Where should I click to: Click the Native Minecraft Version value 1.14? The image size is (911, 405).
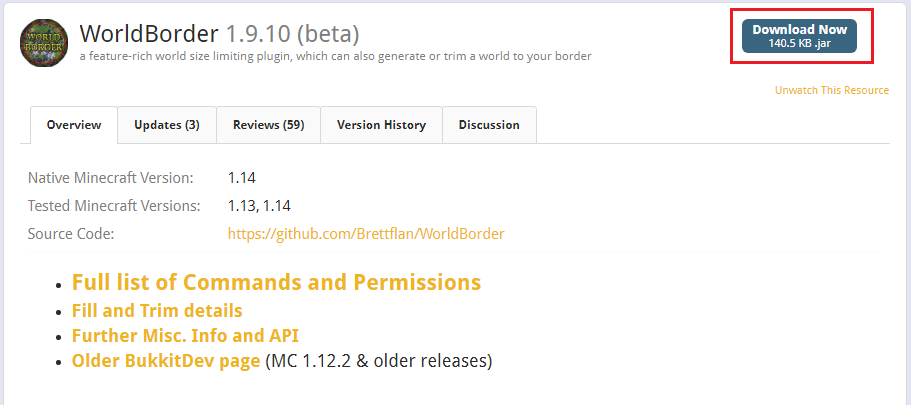(x=242, y=178)
